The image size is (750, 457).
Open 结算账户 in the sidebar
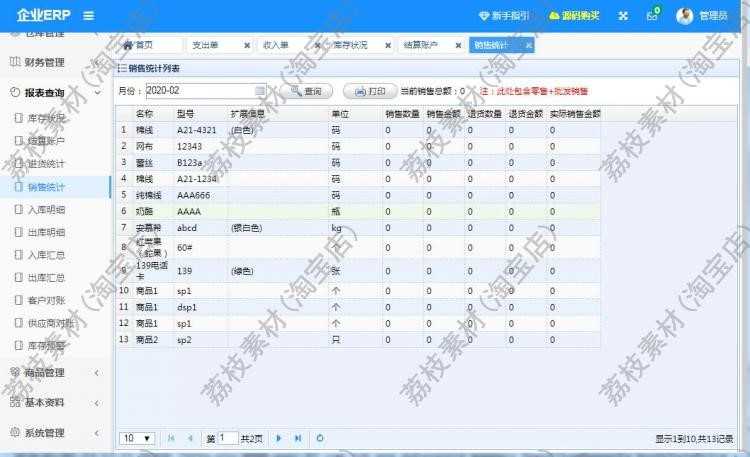click(46, 141)
